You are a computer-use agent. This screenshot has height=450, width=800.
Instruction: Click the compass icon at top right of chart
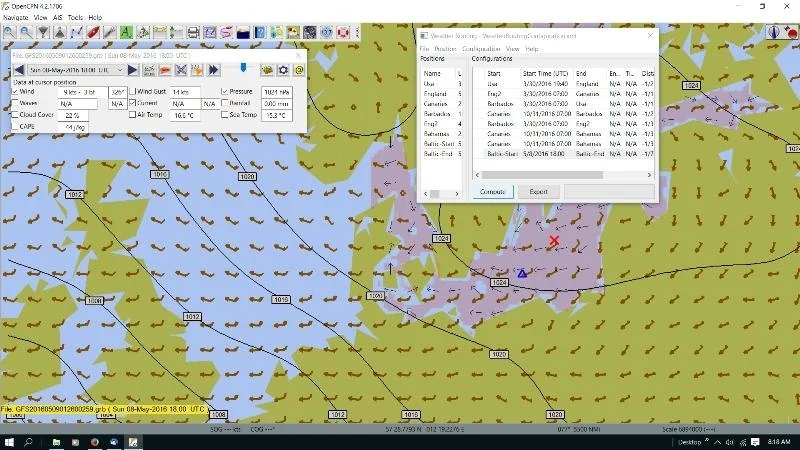(x=774, y=32)
